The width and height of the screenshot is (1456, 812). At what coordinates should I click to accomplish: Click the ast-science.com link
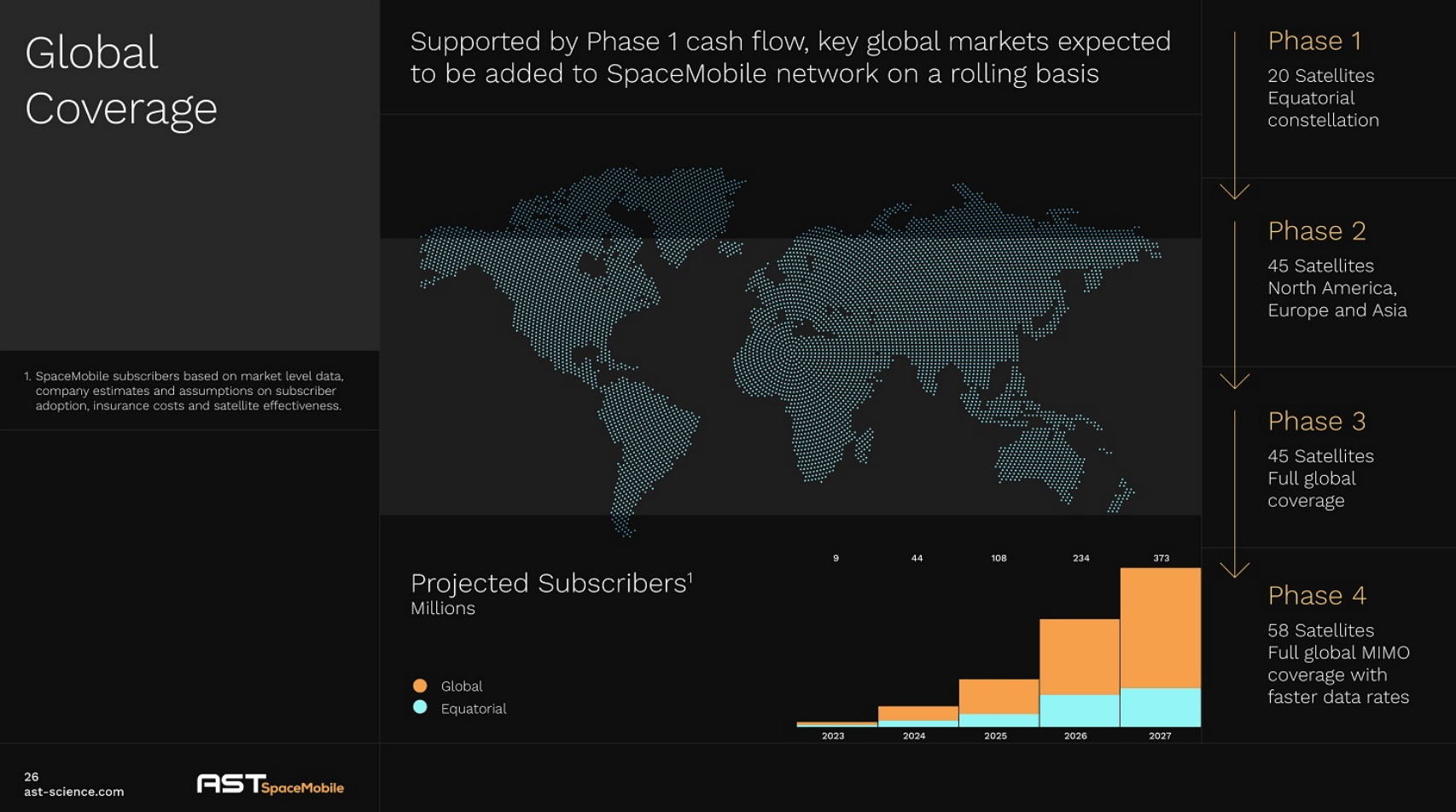74,792
